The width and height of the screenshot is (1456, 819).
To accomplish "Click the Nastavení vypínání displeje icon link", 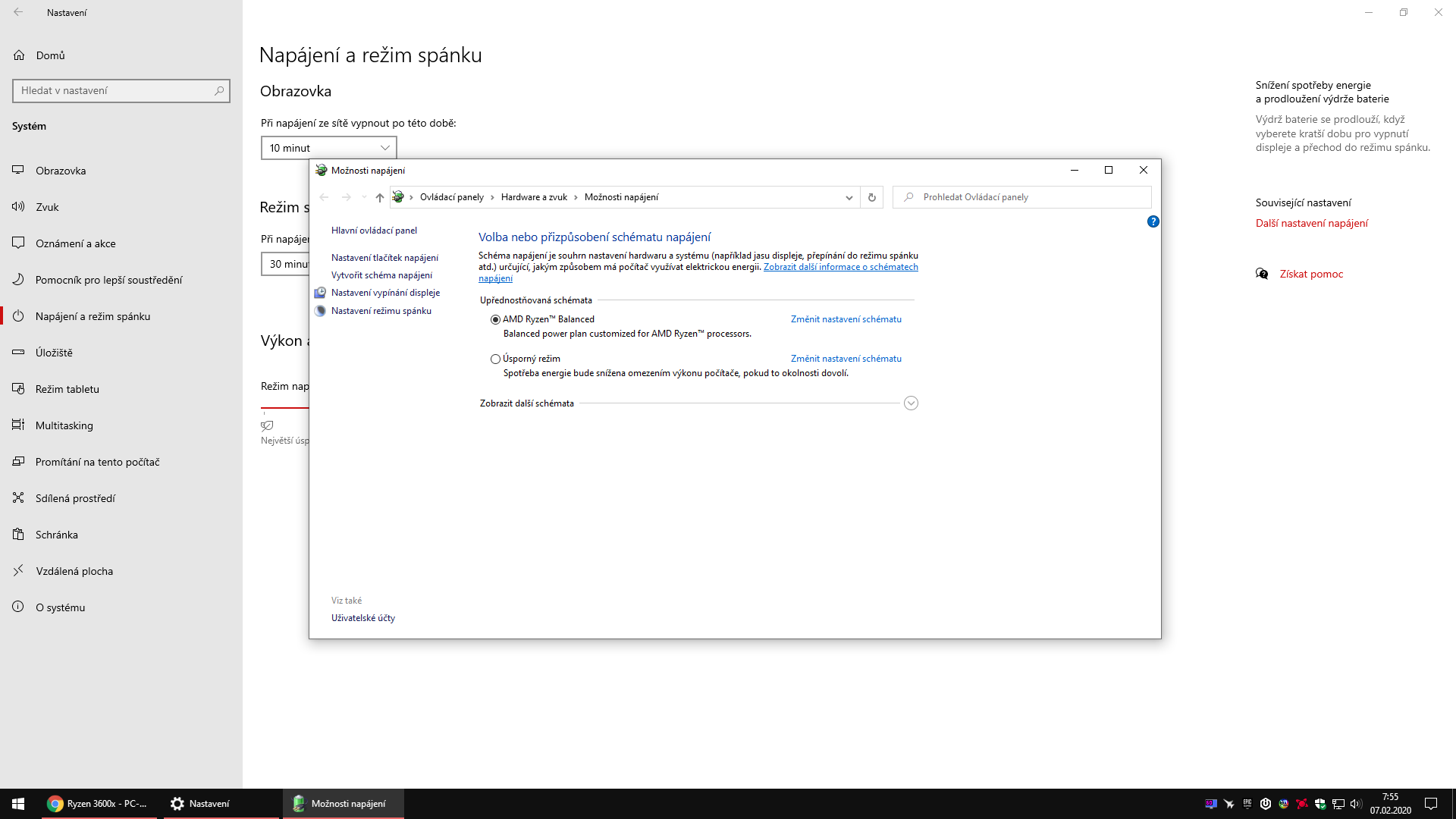I will click(x=320, y=293).
